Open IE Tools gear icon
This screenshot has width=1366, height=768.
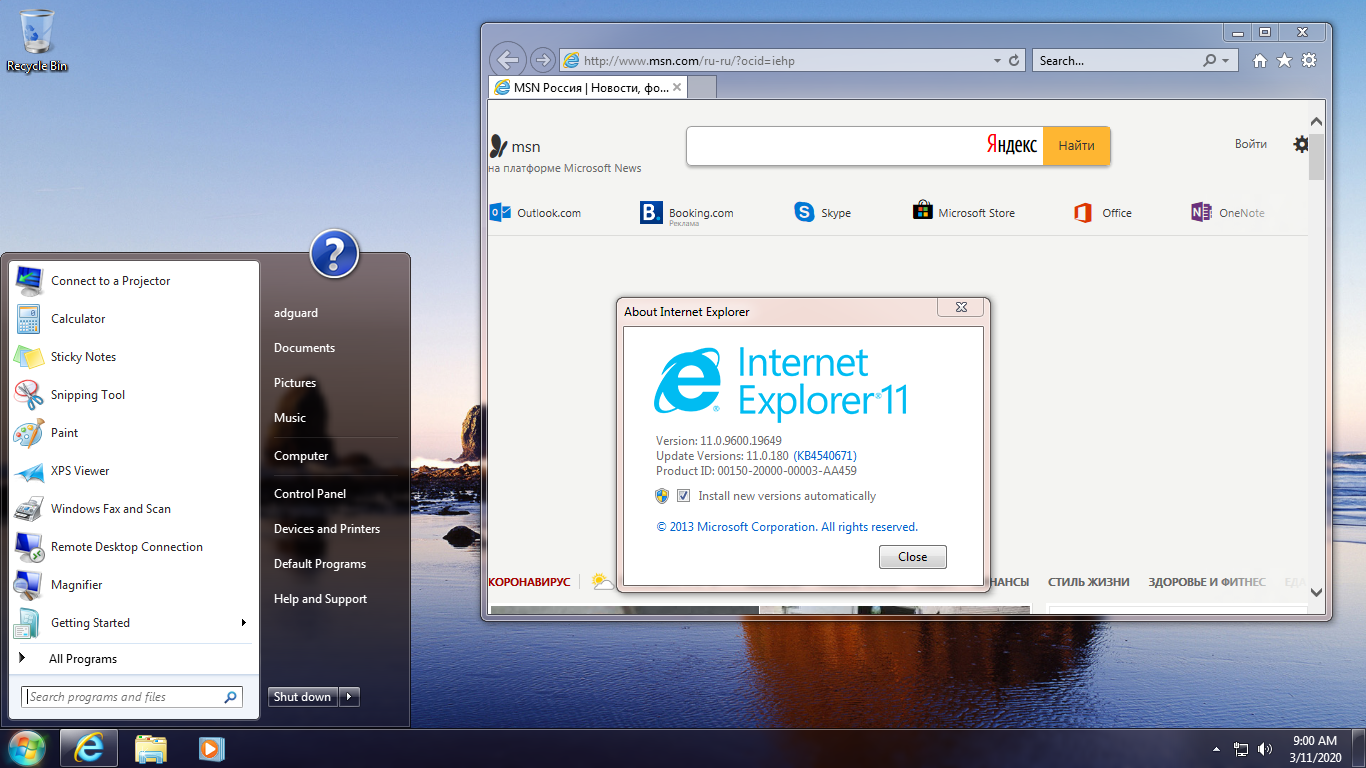pyautogui.click(x=1309, y=61)
